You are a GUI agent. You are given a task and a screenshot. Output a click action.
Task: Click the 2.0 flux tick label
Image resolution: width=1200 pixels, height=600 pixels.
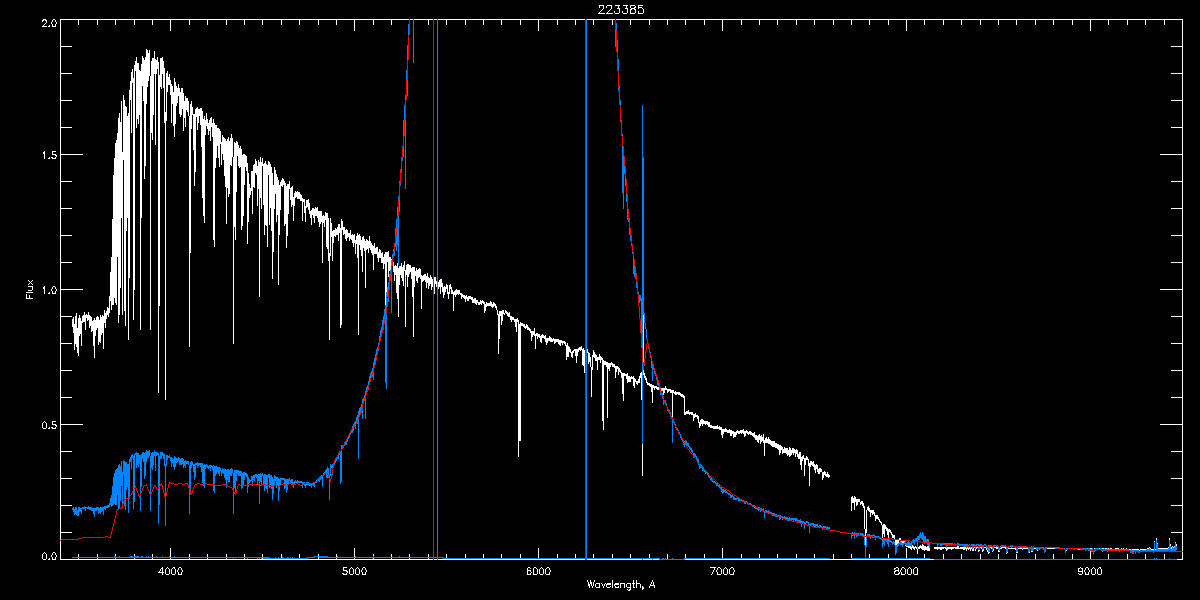(47, 22)
